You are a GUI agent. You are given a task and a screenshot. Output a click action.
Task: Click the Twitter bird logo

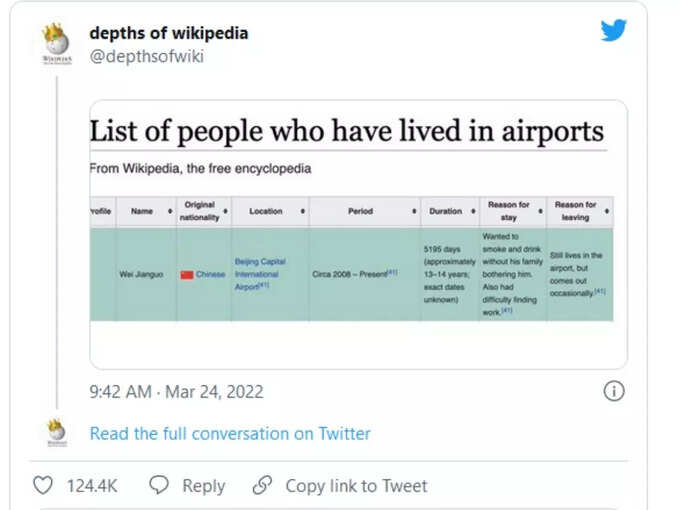[x=613, y=30]
